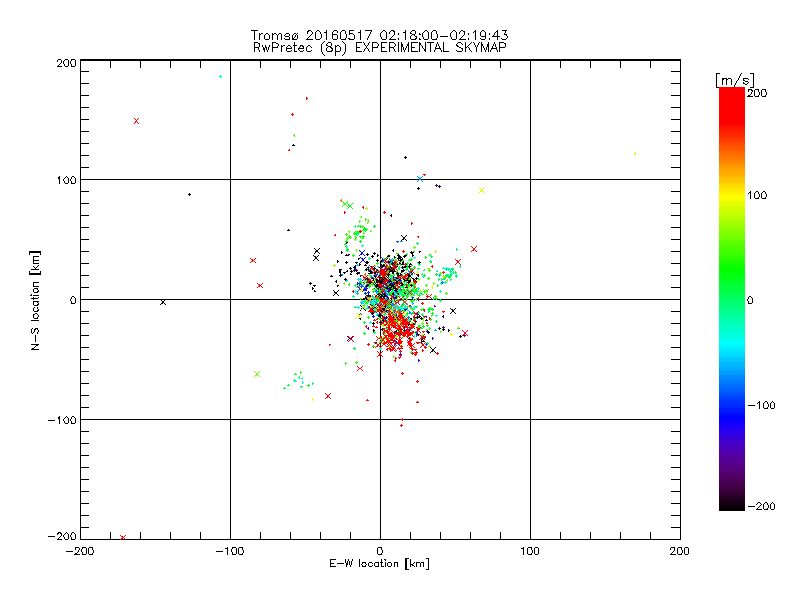Click the light-blue X marker on the 100 km line
This screenshot has height=600, width=800.
[420, 179]
